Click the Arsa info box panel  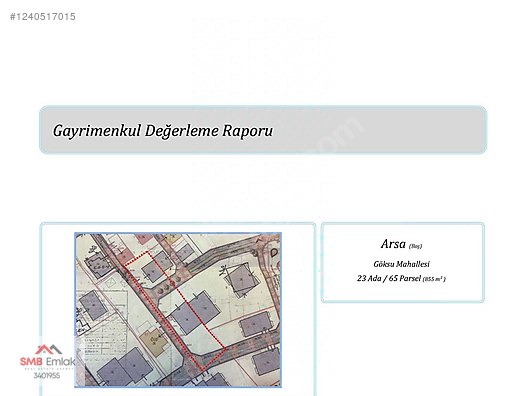pyautogui.click(x=403, y=262)
